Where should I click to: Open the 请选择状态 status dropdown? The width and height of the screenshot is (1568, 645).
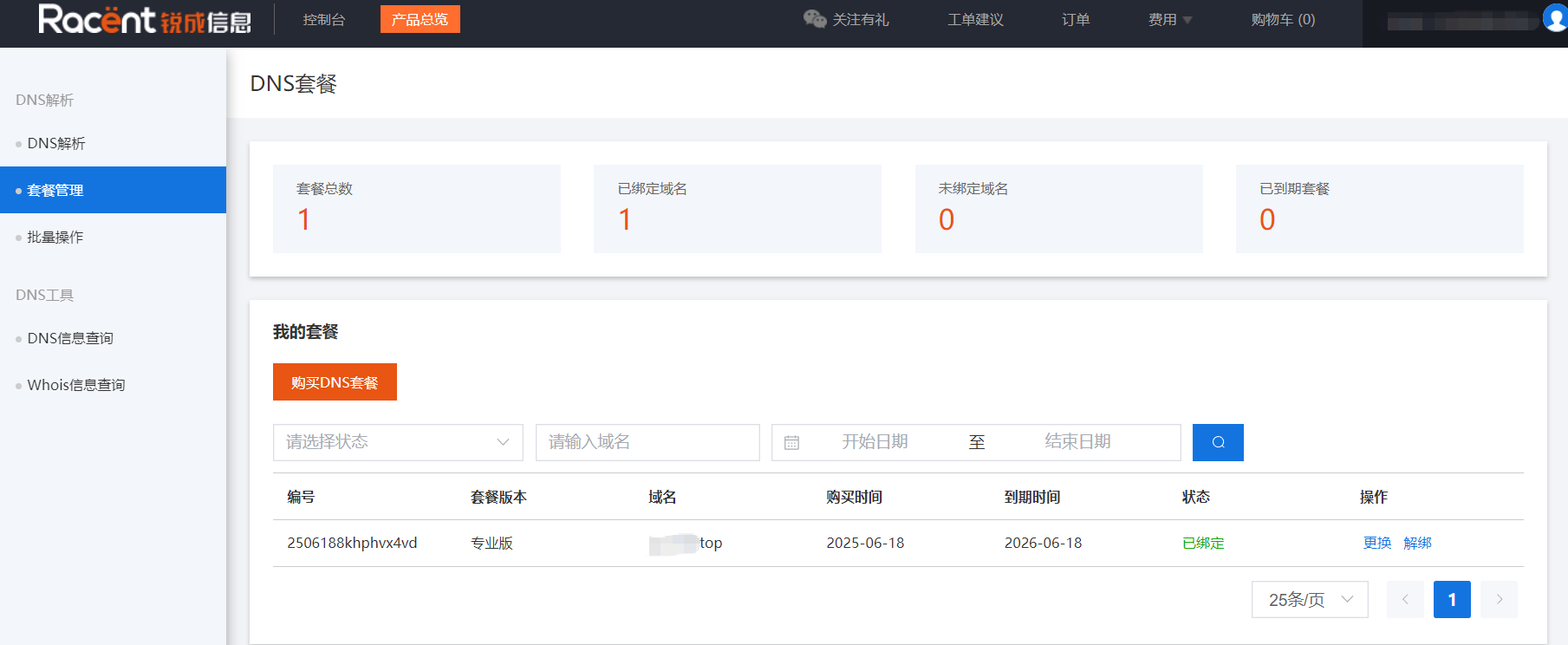398,442
